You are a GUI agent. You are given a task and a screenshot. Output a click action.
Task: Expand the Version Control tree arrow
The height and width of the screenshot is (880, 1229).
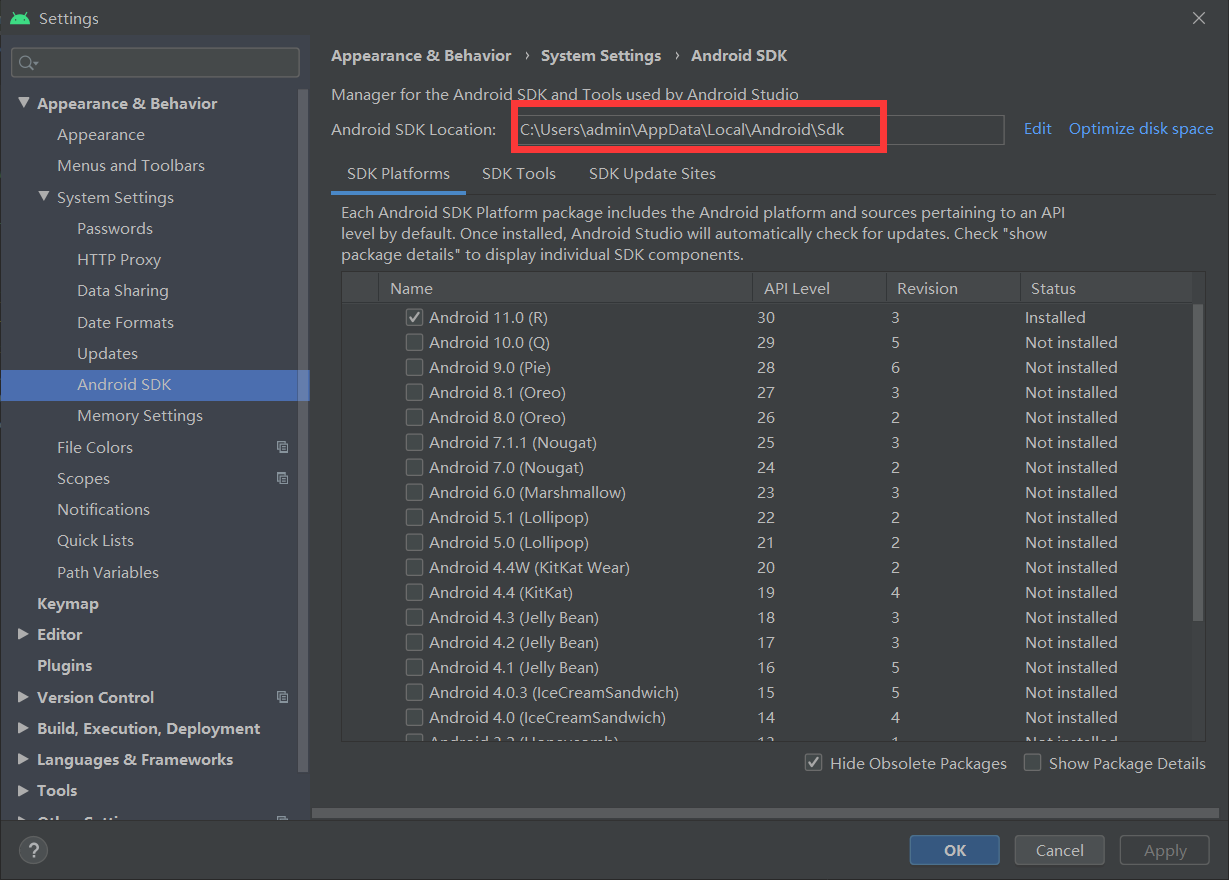[24, 697]
